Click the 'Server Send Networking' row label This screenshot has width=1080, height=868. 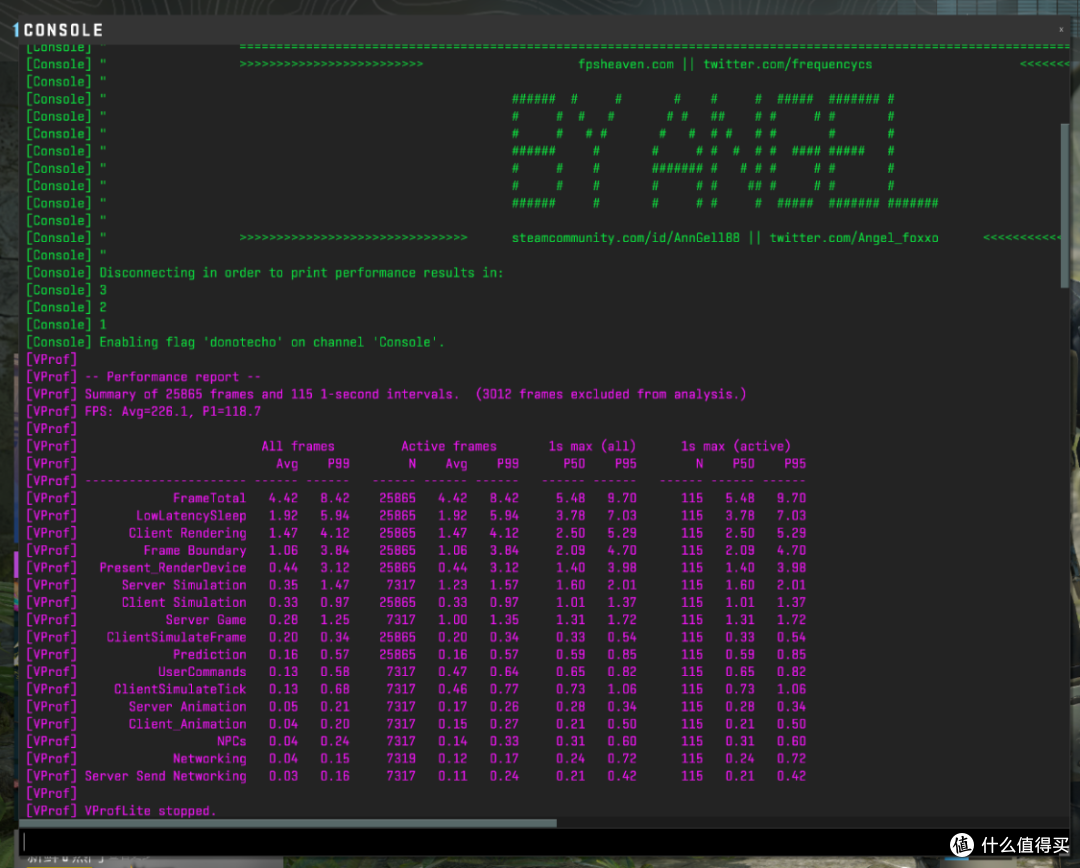click(165, 776)
